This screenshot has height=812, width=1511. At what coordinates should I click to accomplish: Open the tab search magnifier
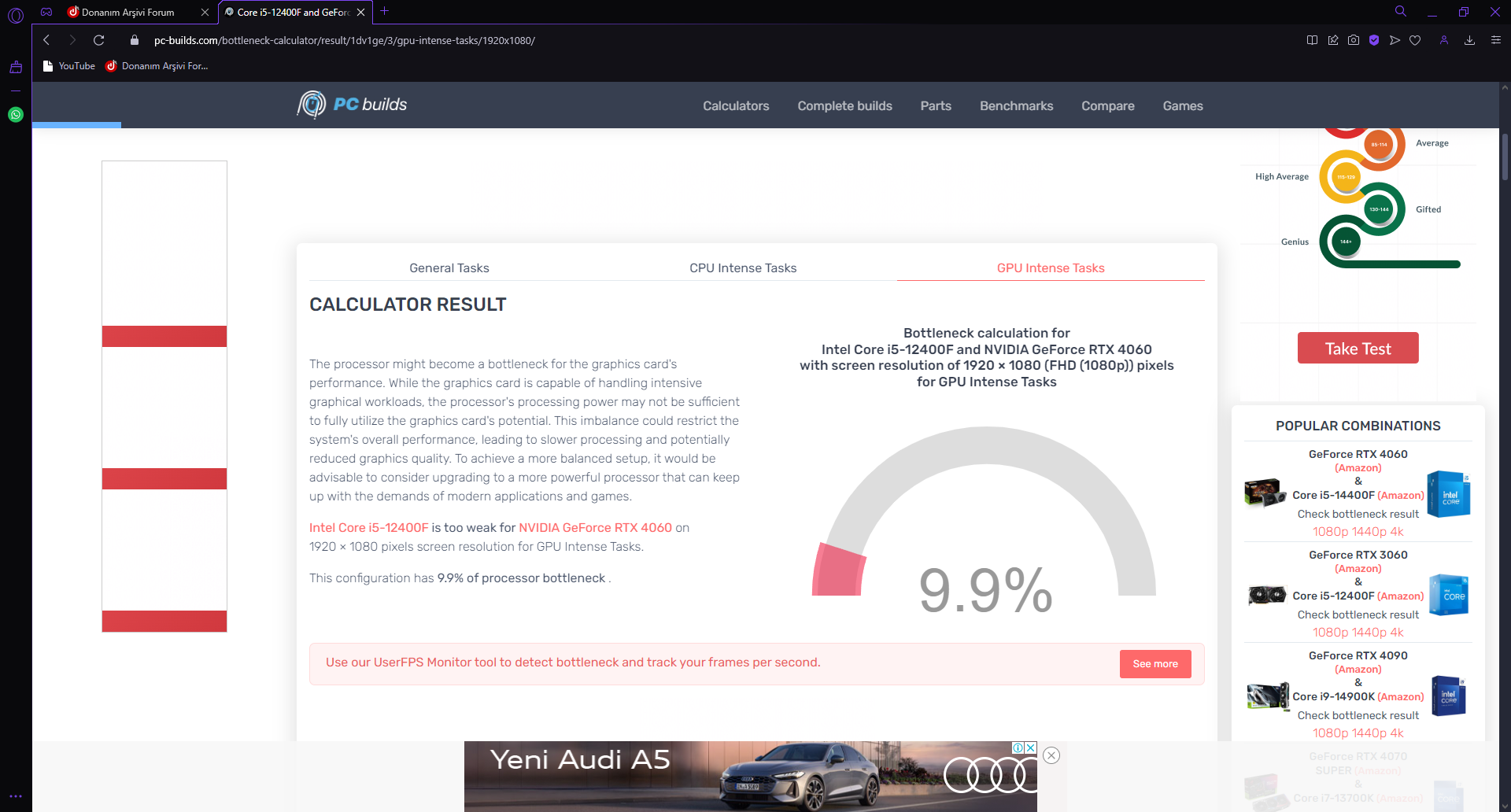(x=1401, y=12)
